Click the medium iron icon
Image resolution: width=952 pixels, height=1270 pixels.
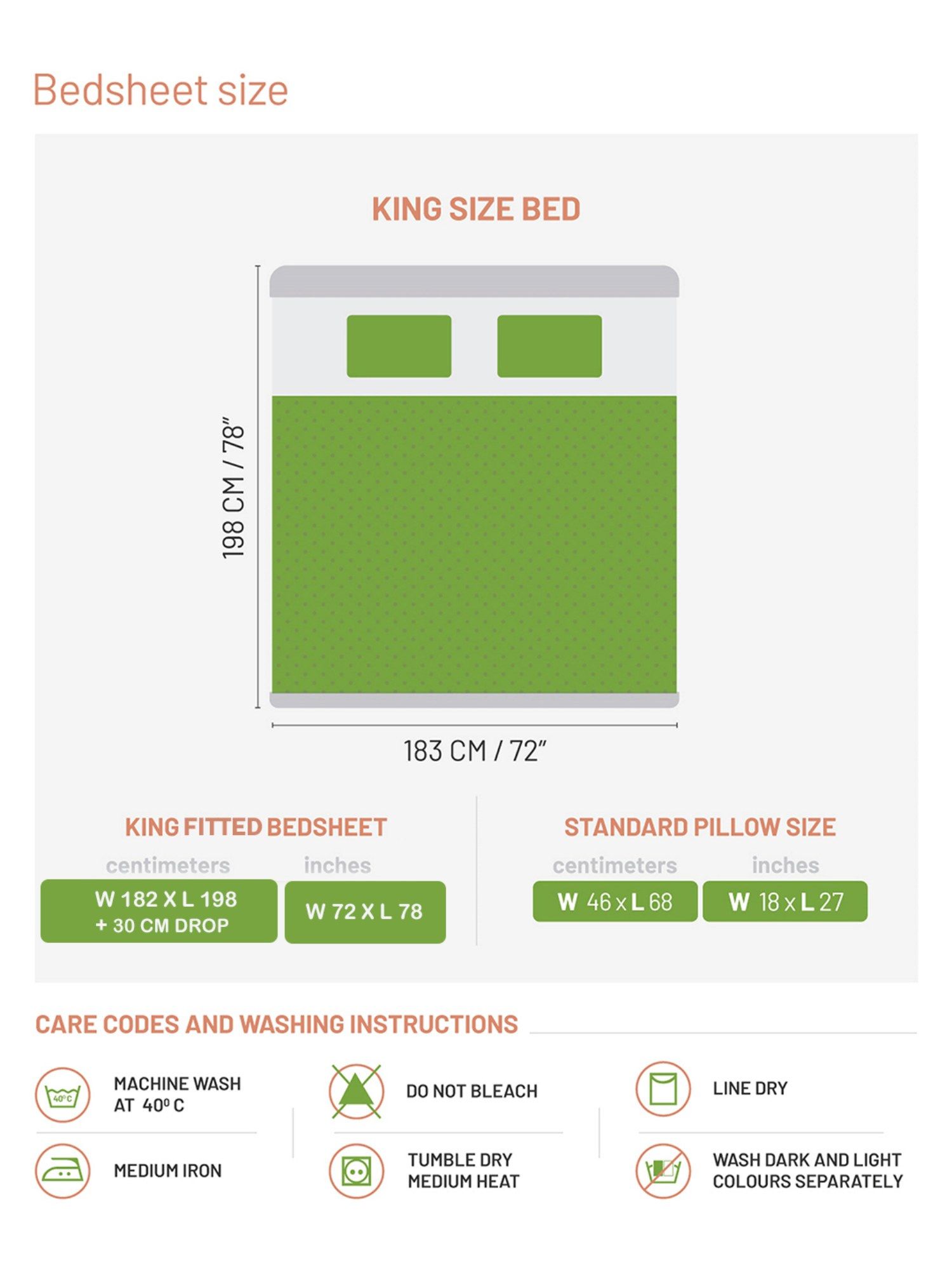pos(63,1170)
